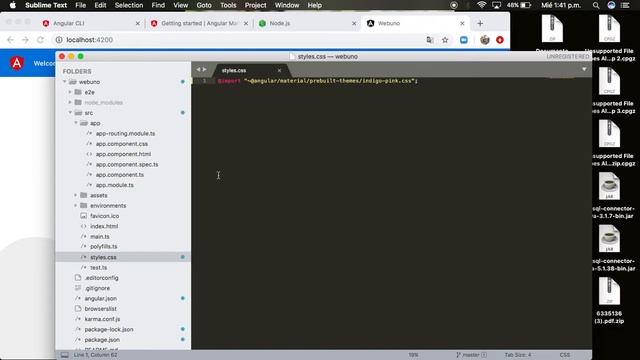
Task: Open the Tab Size selector
Action: pyautogui.click(x=518, y=355)
